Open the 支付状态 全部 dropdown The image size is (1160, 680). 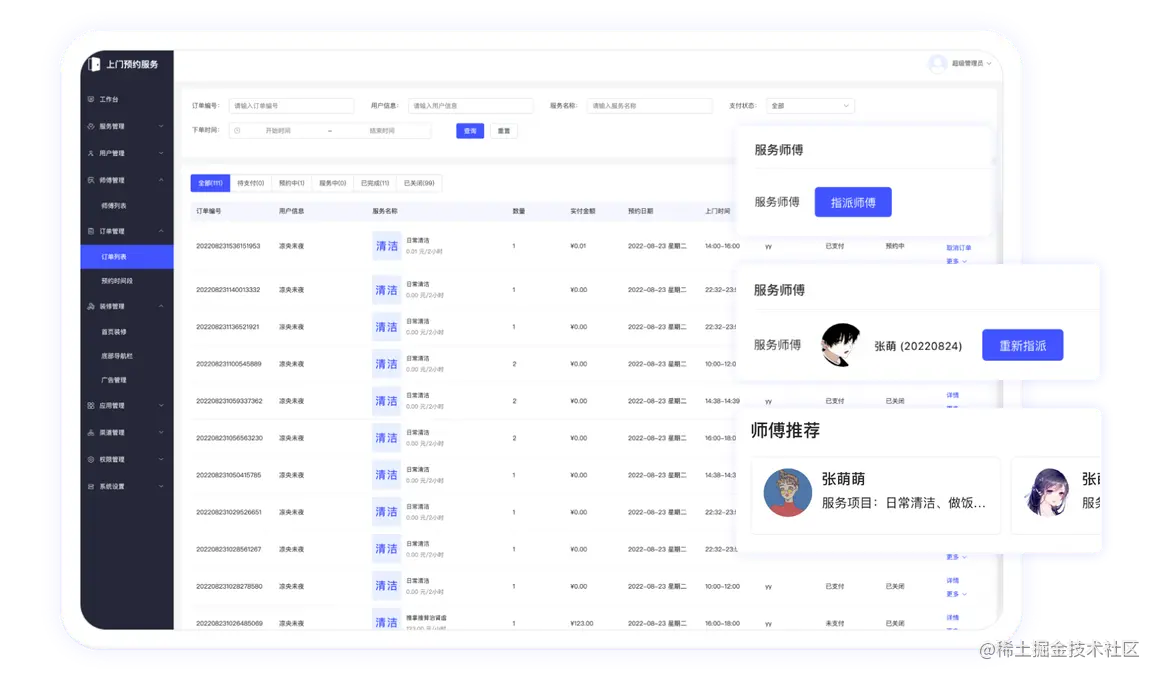[810, 106]
